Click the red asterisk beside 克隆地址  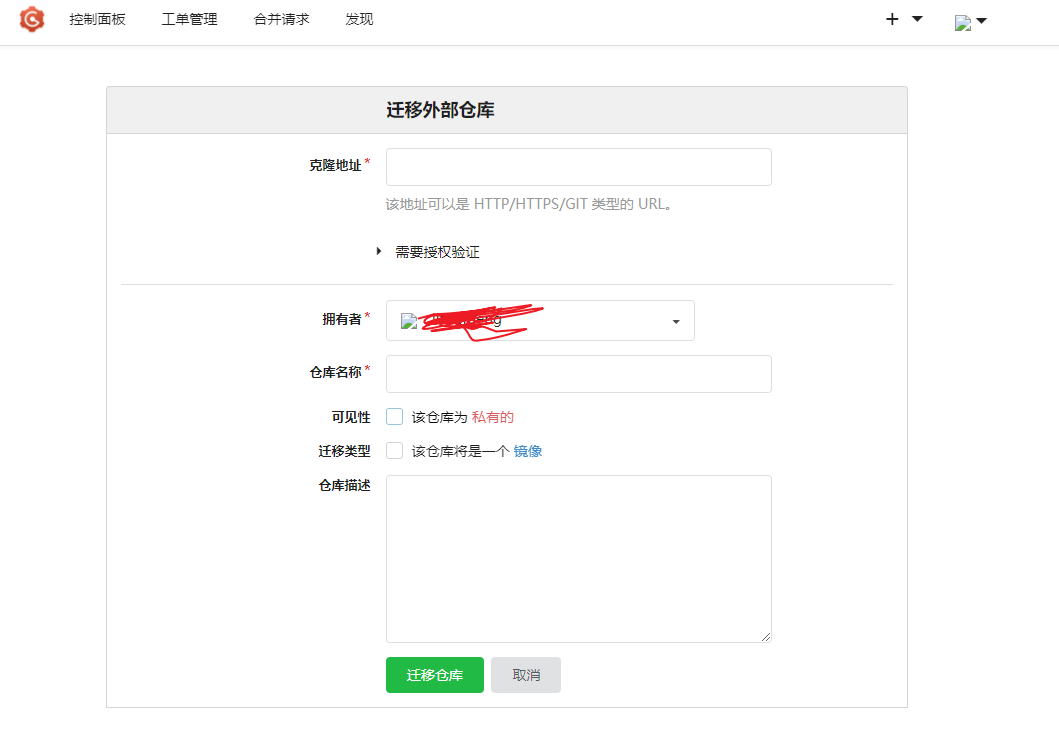[x=367, y=160]
